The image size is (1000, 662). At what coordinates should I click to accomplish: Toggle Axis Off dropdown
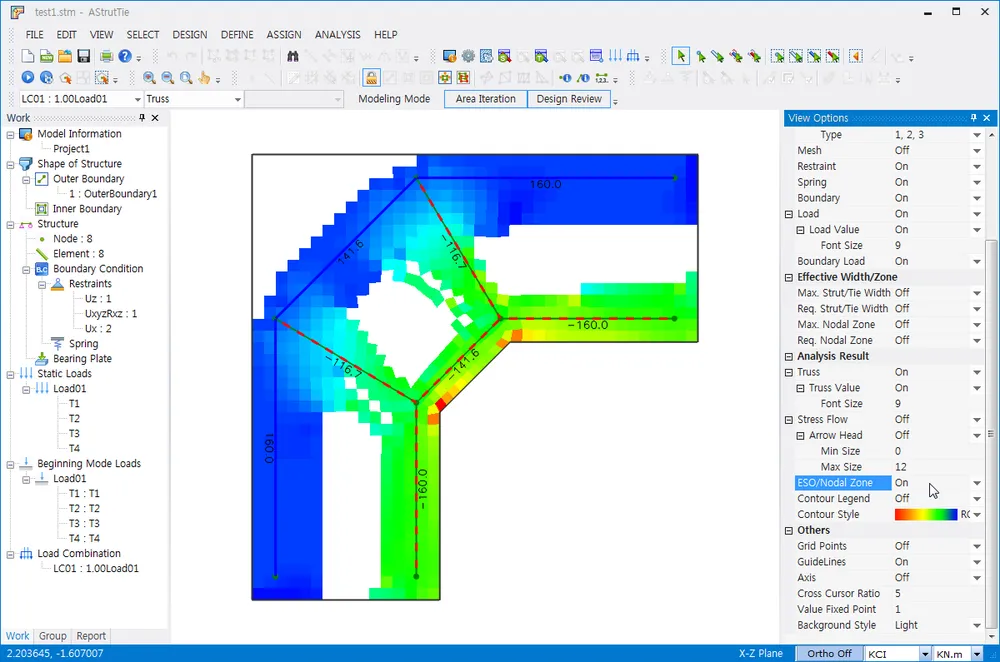pos(976,578)
